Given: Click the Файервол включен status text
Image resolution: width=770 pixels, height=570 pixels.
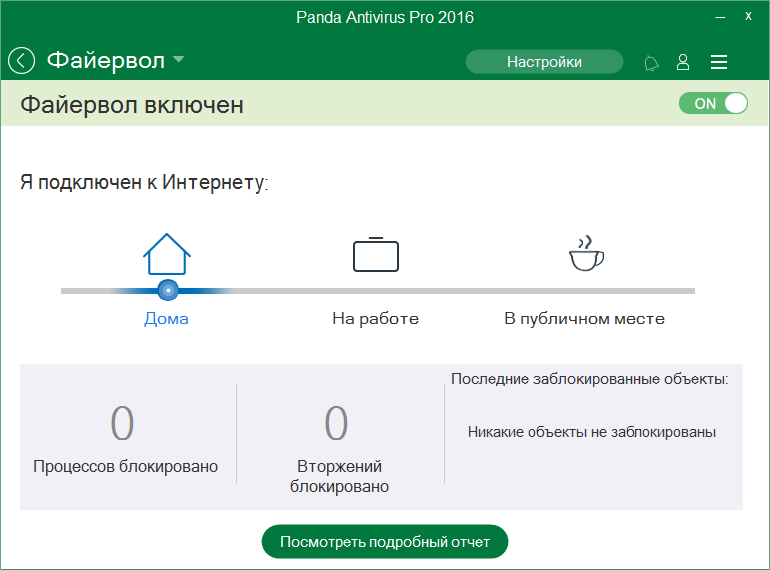Looking at the screenshot, I should click(x=132, y=105).
